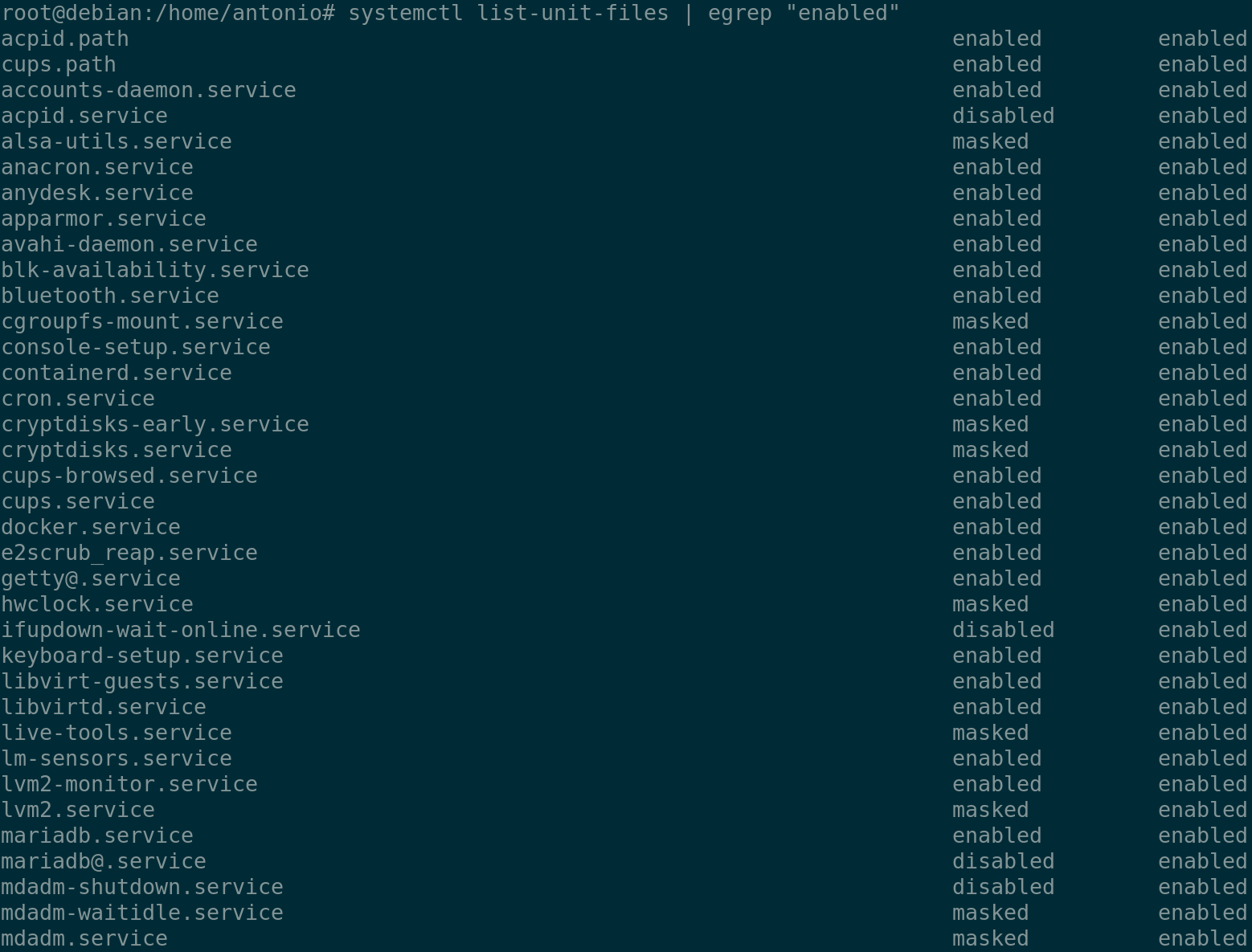Screen dimensions: 1252x952
Task: Click the apparmor.service unit name
Action: 104,219
